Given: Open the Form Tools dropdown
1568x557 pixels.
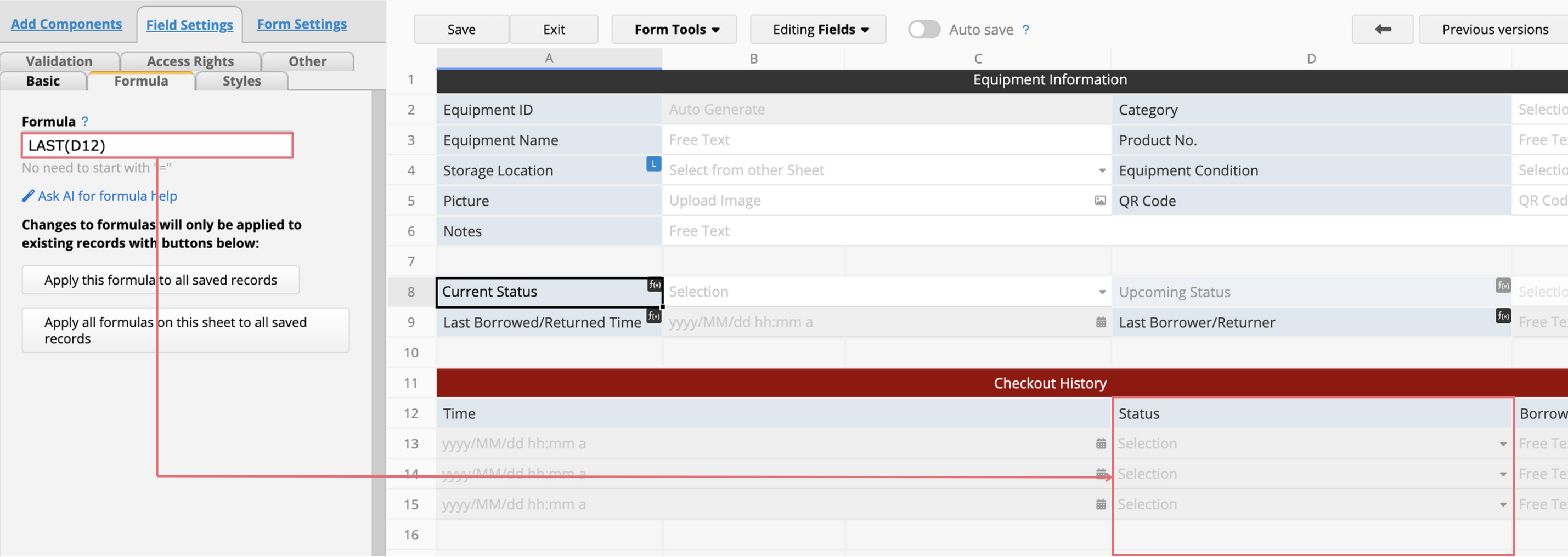Looking at the screenshot, I should (674, 30).
